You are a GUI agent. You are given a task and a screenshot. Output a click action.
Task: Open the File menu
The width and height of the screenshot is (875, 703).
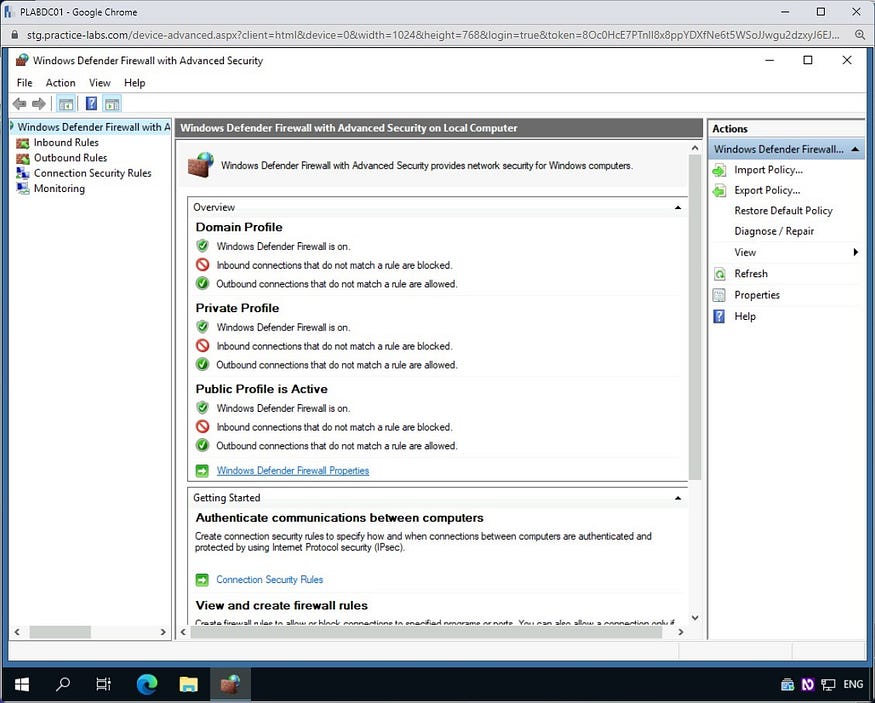pyautogui.click(x=25, y=83)
